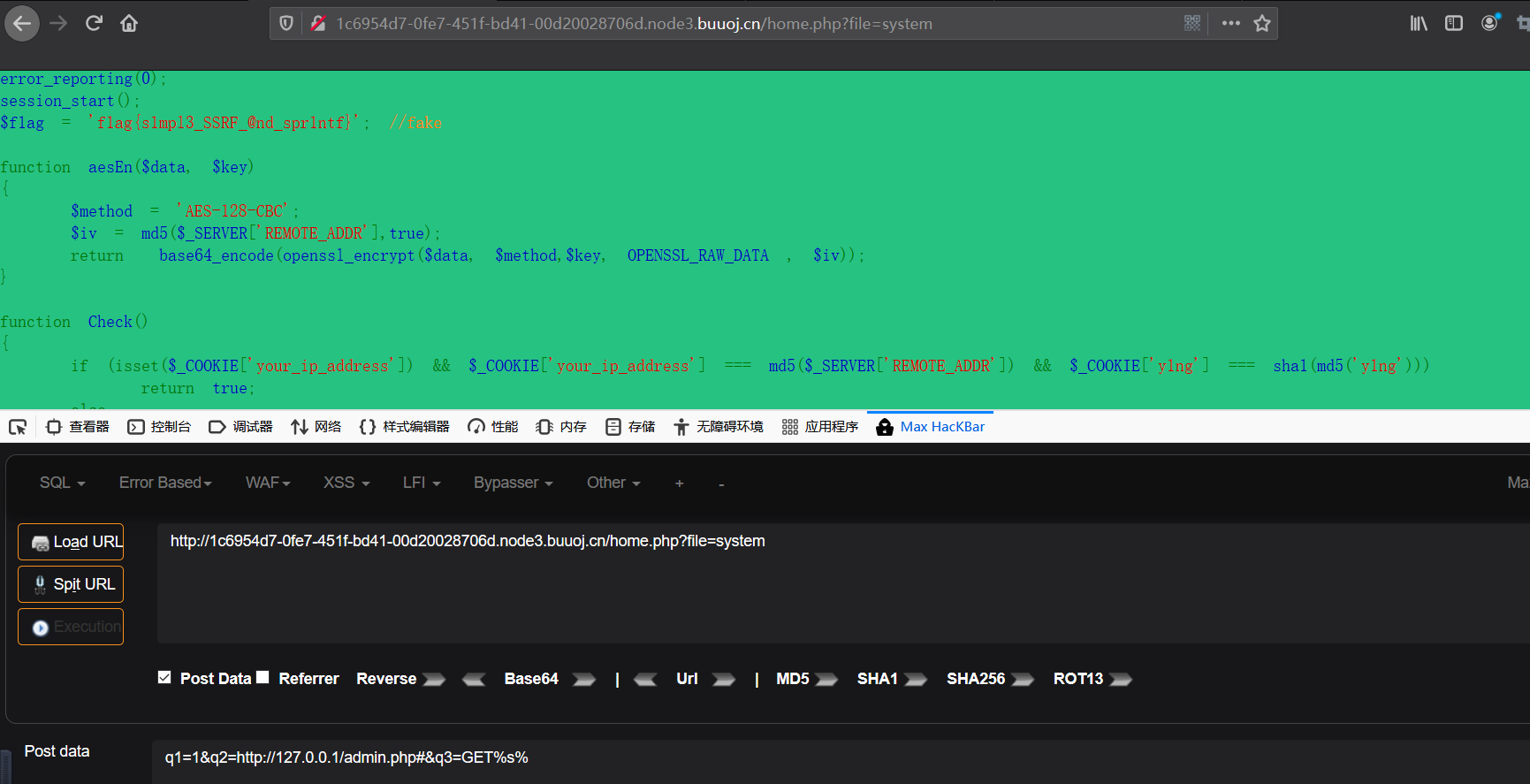Open the XSS dropdown in HackBar
The image size is (1530, 784).
[346, 483]
